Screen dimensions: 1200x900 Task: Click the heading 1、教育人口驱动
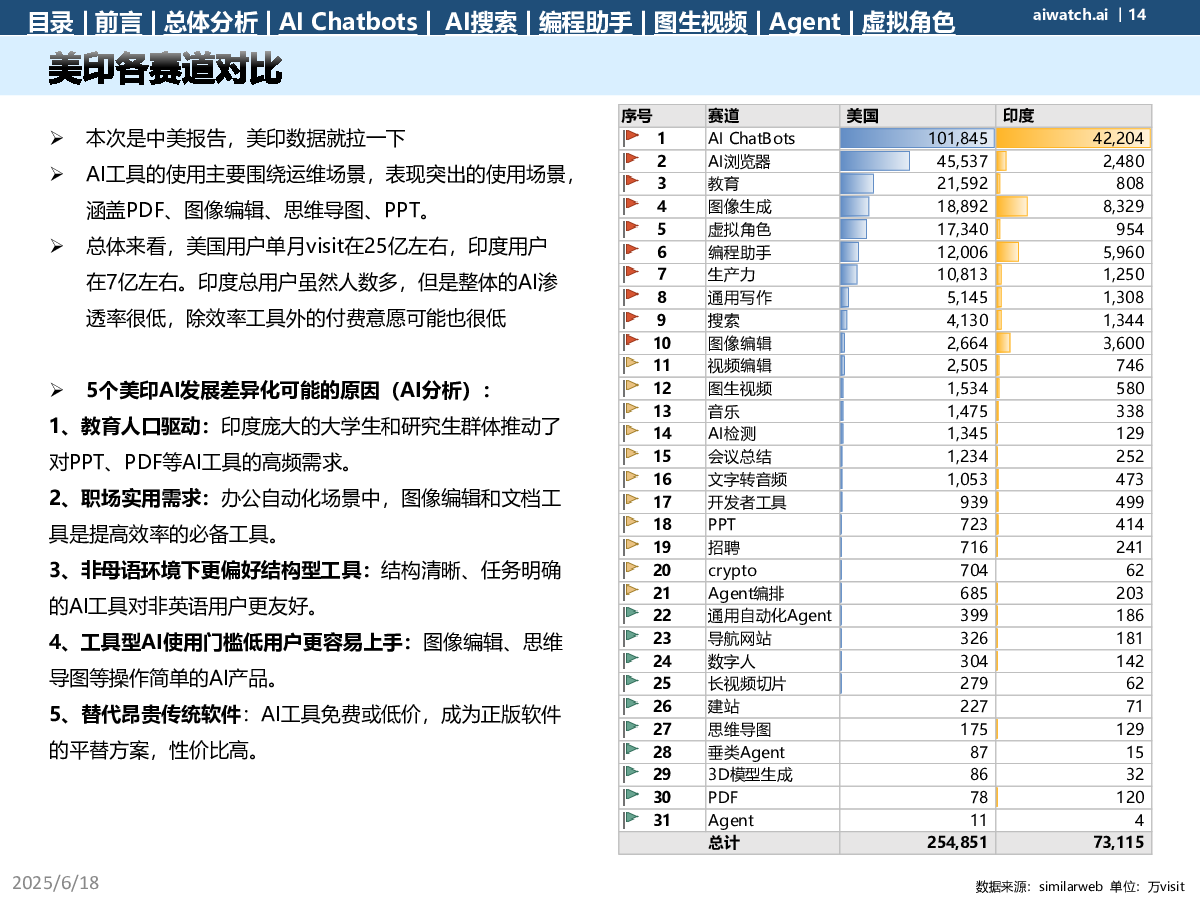[130, 427]
